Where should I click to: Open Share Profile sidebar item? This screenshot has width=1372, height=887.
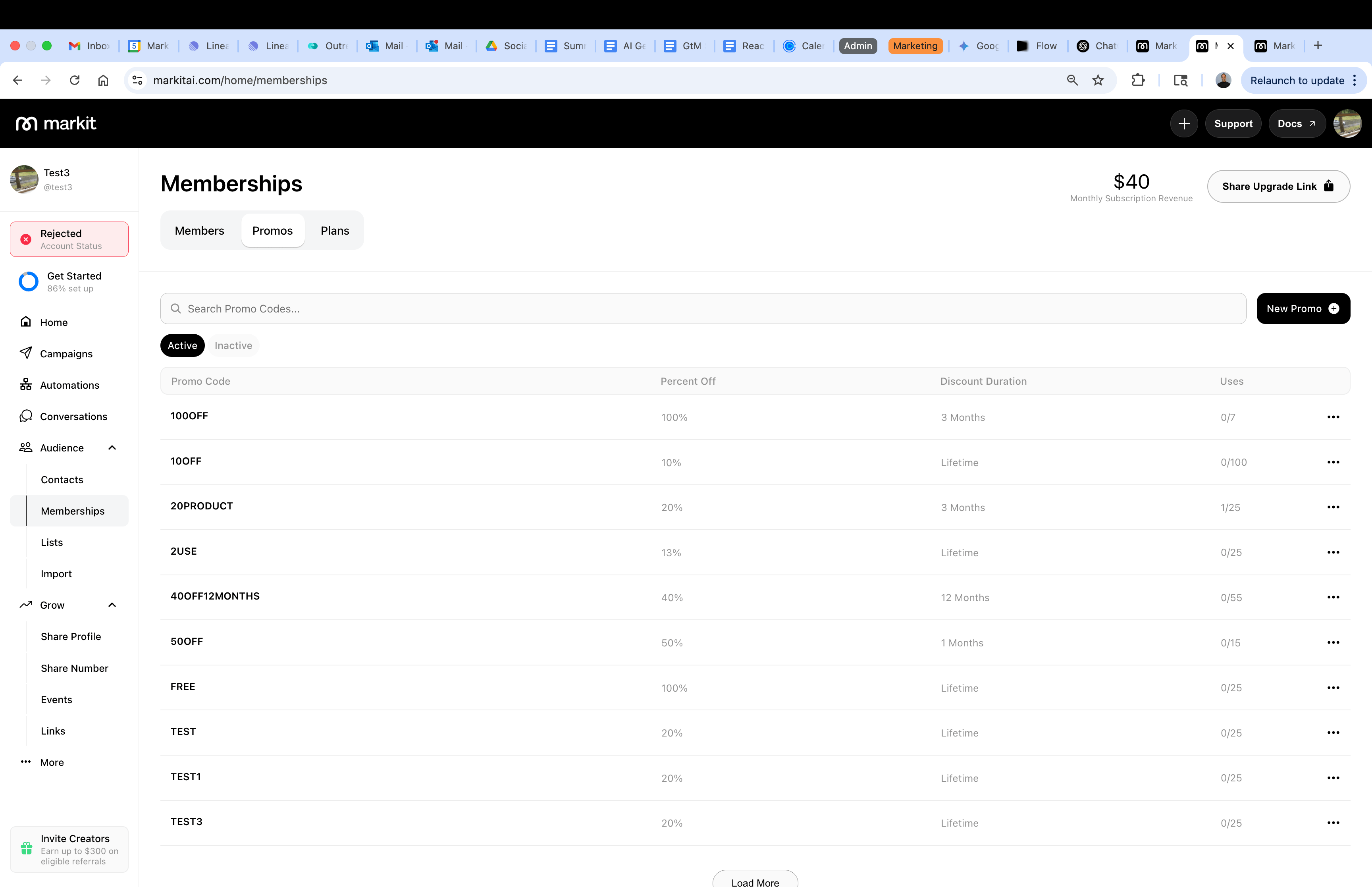click(71, 636)
